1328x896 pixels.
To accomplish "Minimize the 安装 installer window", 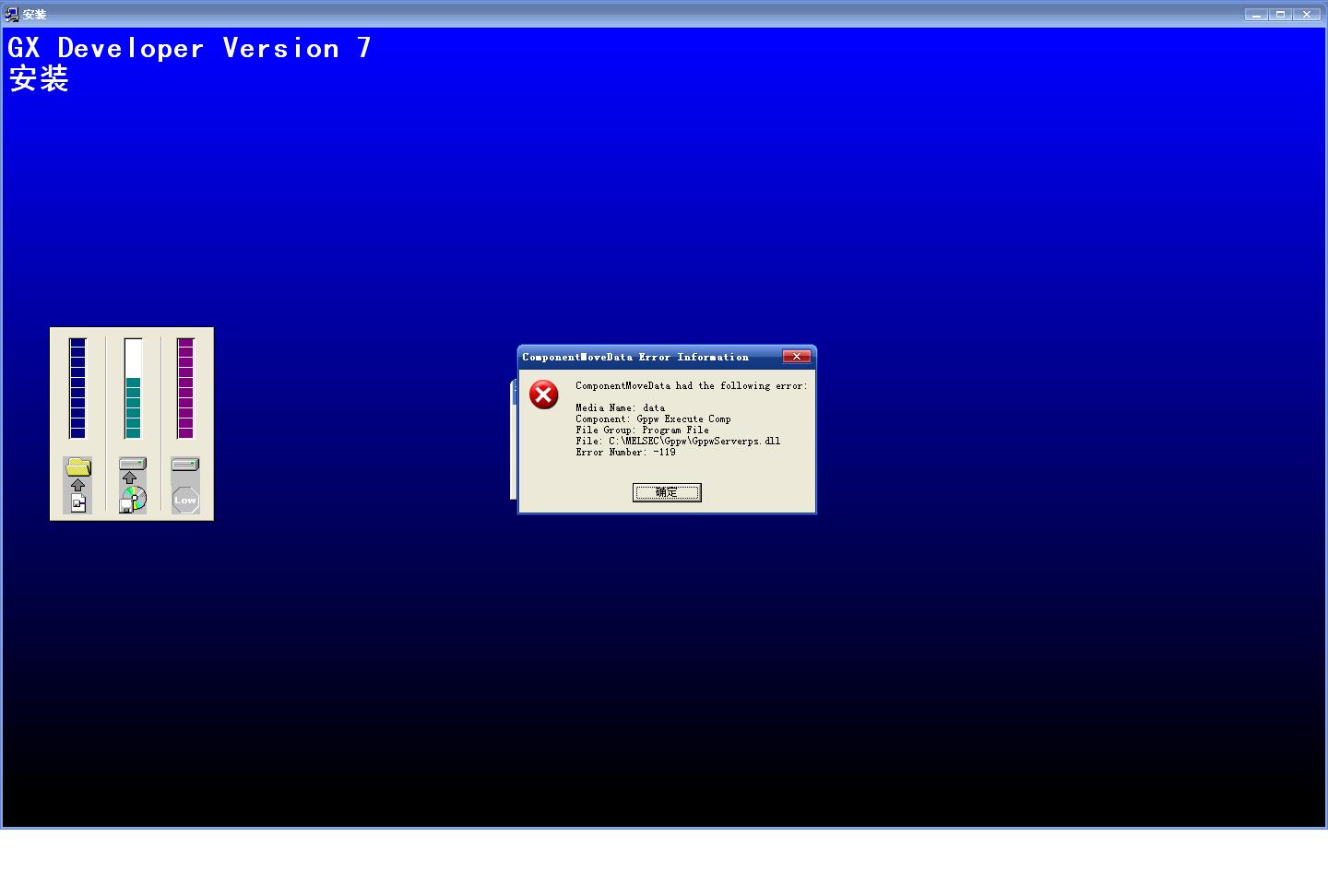I will tap(1255, 14).
